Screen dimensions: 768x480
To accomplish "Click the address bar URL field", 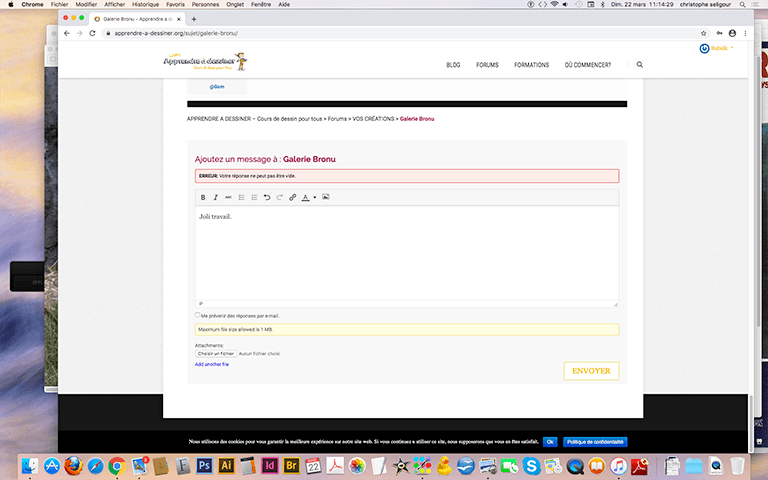I will pyautogui.click(x=402, y=33).
